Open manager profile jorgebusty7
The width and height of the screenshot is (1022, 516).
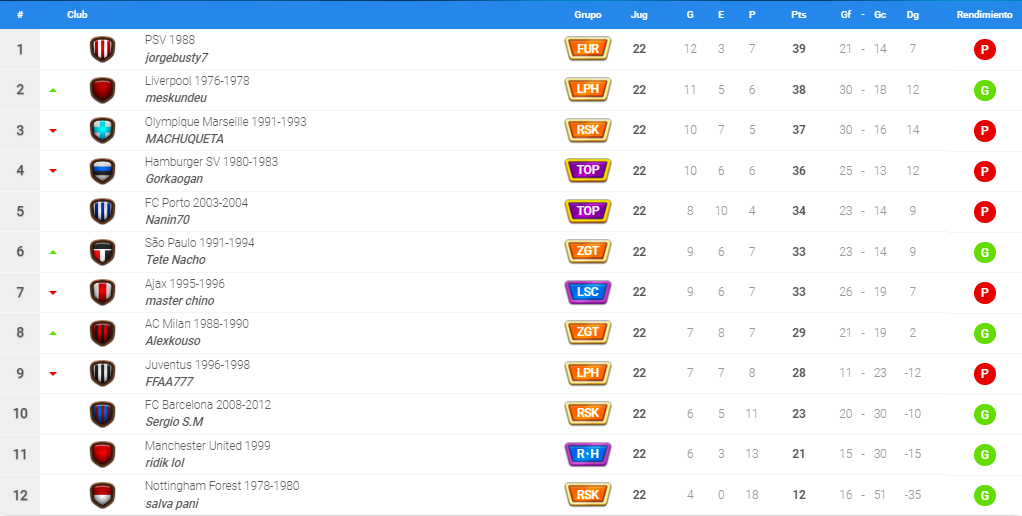[177, 58]
